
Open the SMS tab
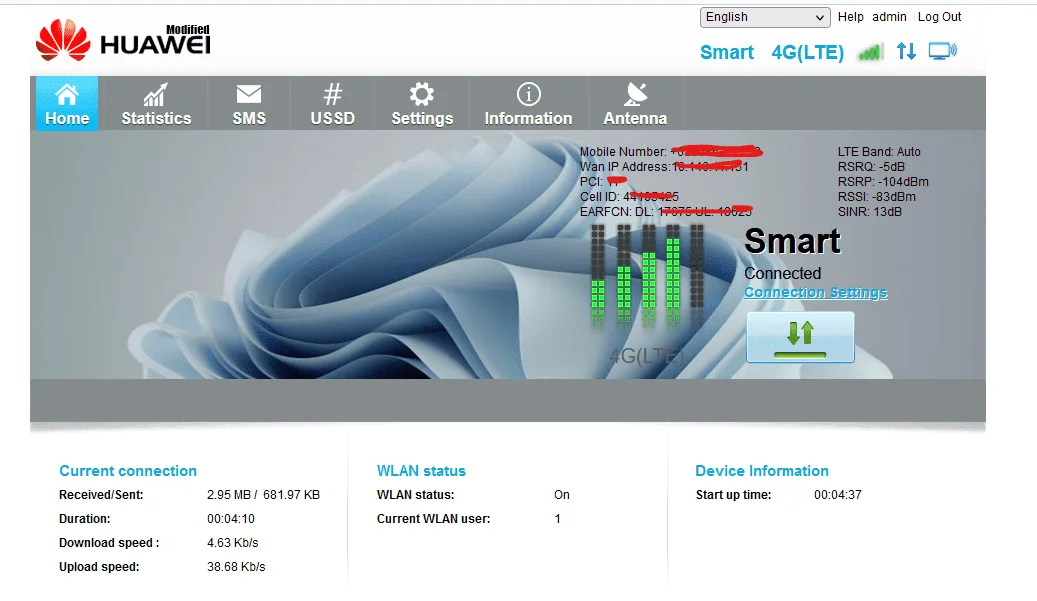coord(249,104)
